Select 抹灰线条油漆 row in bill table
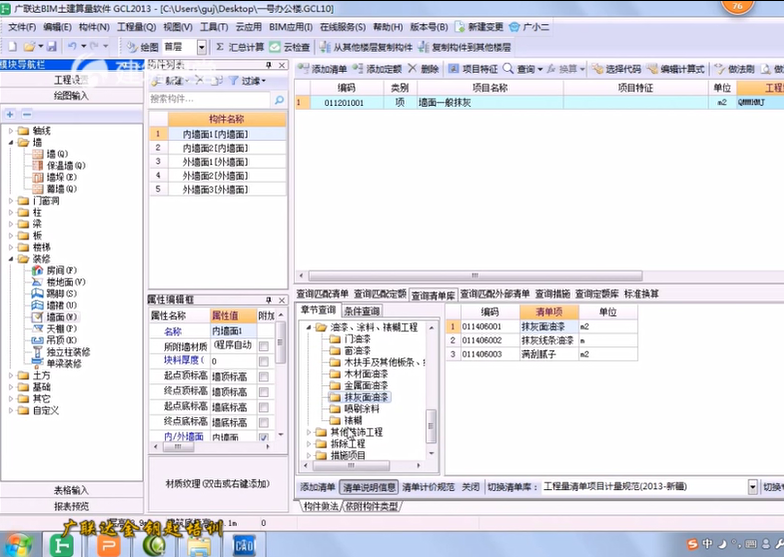784x557 pixels. (542, 340)
